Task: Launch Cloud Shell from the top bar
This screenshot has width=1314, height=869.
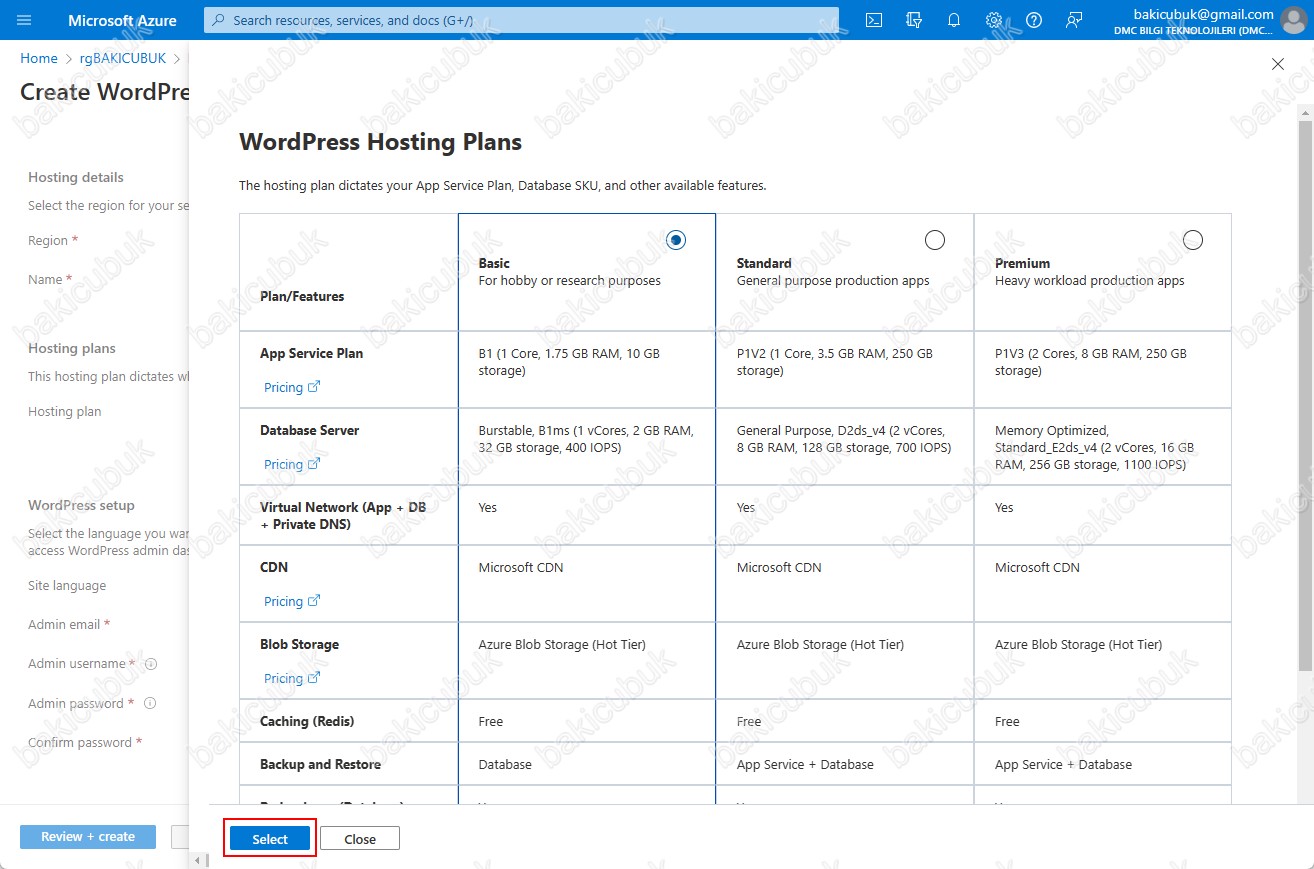Action: coord(874,20)
